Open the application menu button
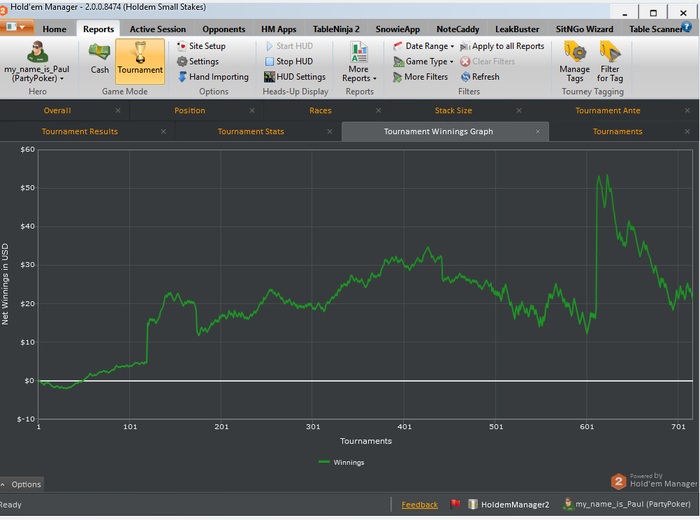Viewport: 700px width, 520px height. [17, 28]
